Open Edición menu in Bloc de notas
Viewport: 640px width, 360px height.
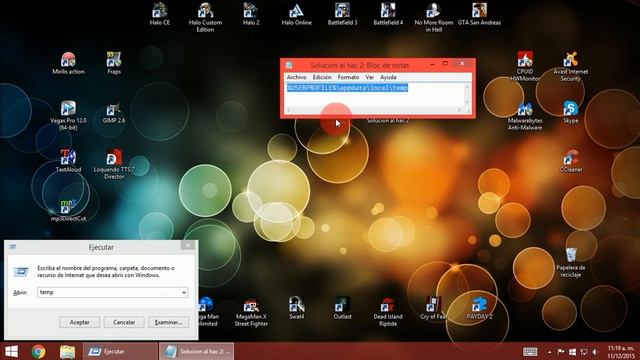(x=322, y=77)
